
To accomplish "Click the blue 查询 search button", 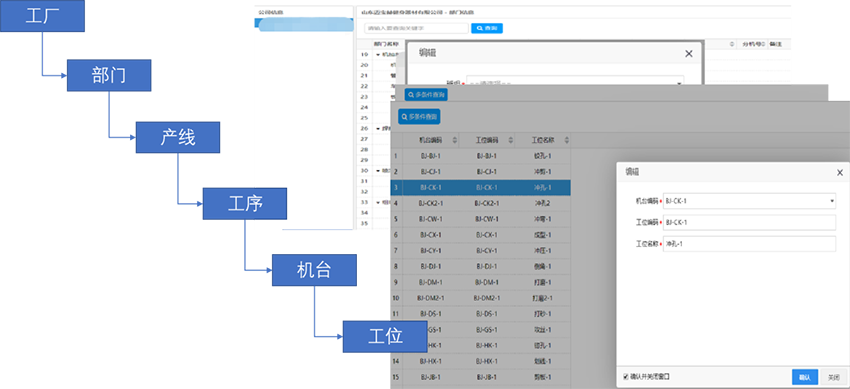I will click(x=486, y=28).
